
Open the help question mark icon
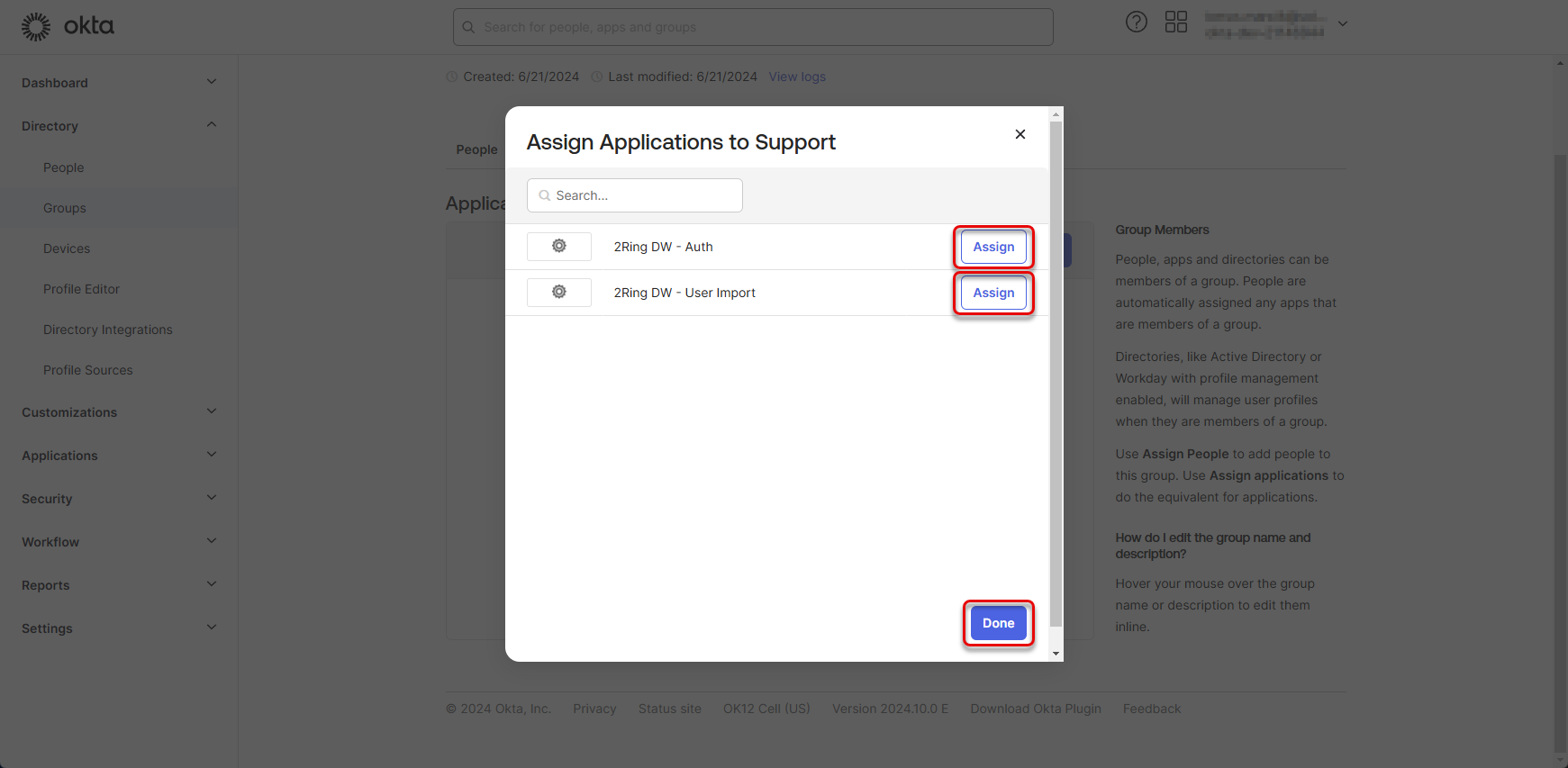[x=1136, y=23]
